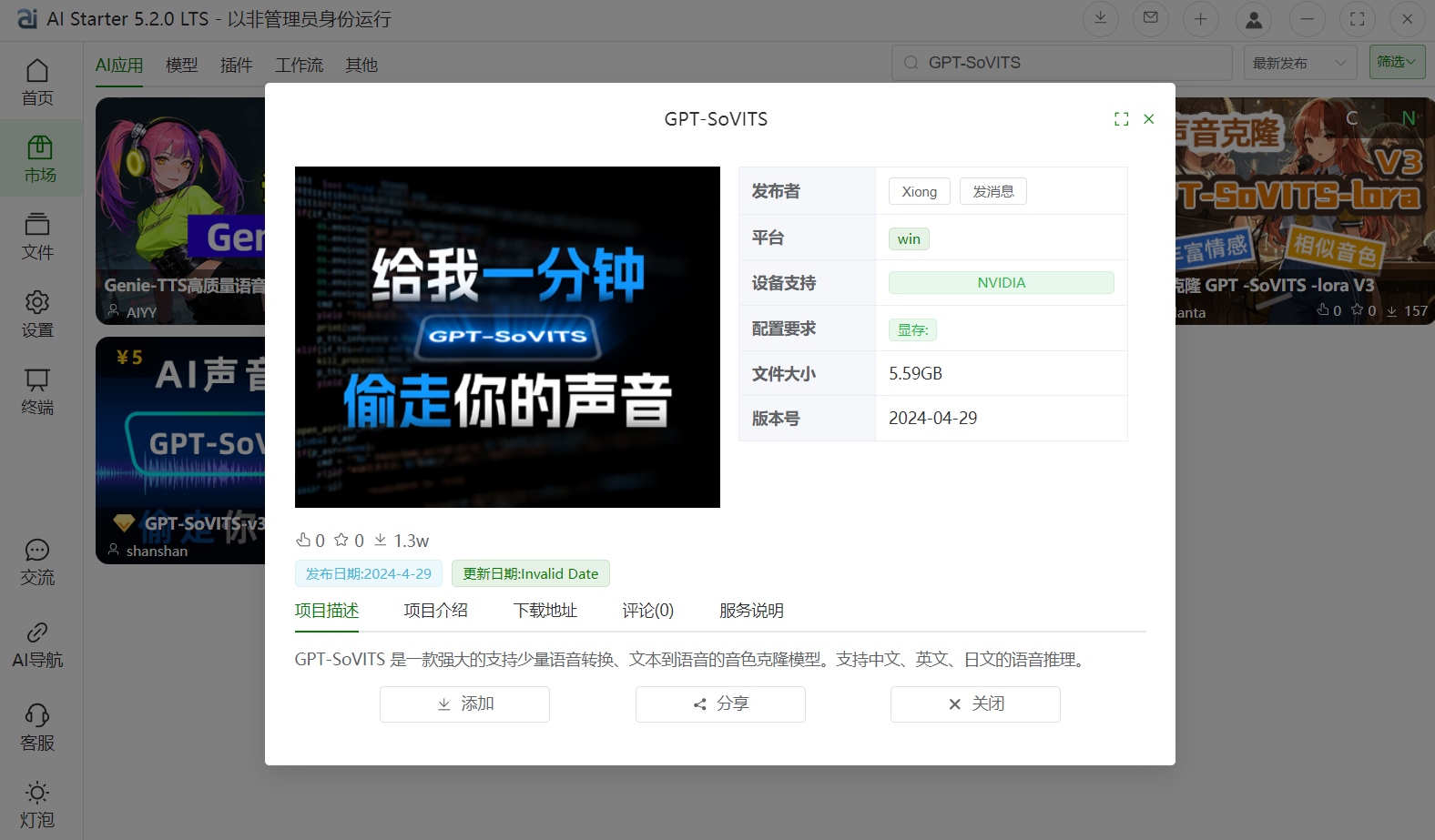
Task: Expand the 筛选 filter dropdown
Action: point(1397,62)
